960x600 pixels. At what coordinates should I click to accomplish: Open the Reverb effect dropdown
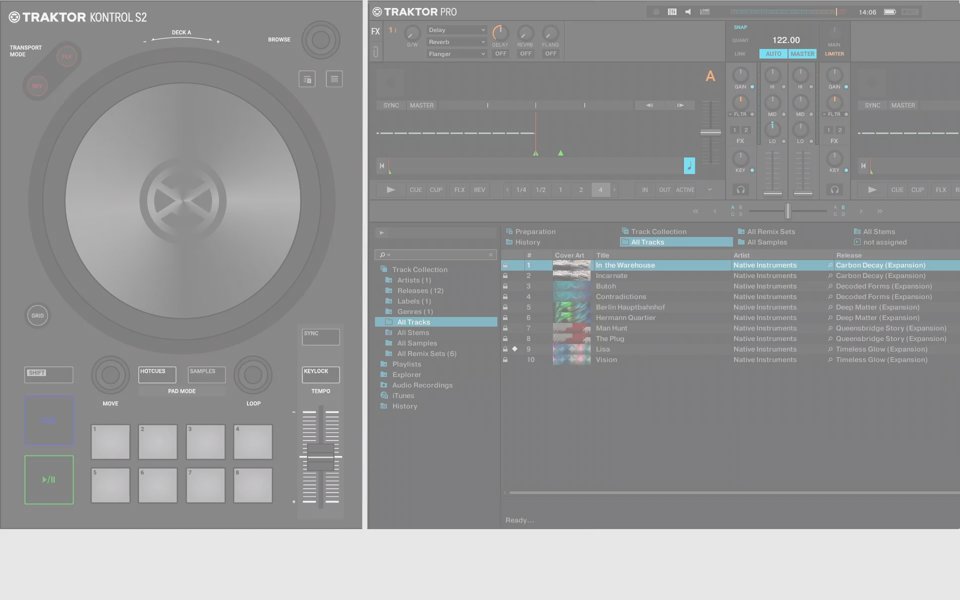(x=456, y=42)
